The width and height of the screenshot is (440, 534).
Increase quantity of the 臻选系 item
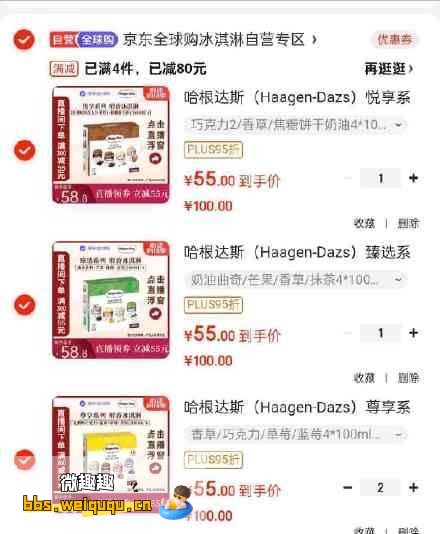pos(413,333)
